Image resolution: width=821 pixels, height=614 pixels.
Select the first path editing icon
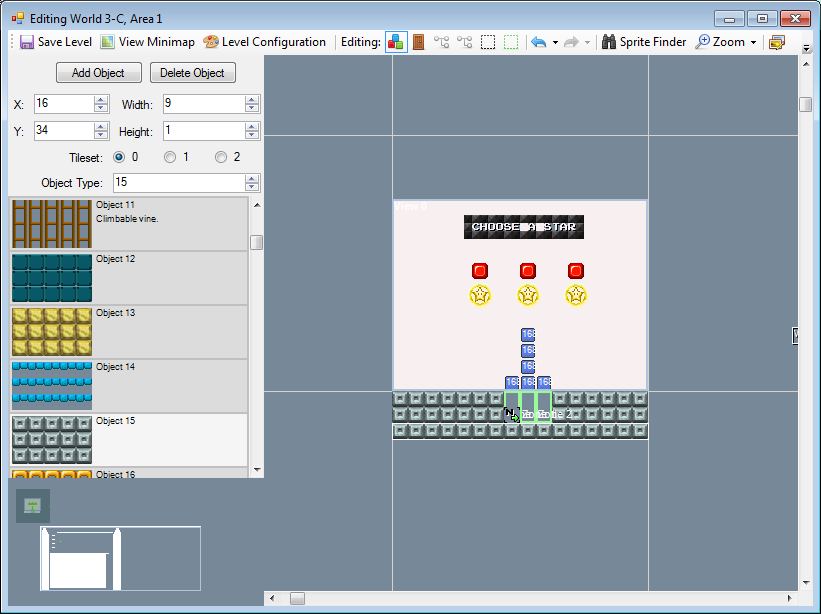coord(441,42)
